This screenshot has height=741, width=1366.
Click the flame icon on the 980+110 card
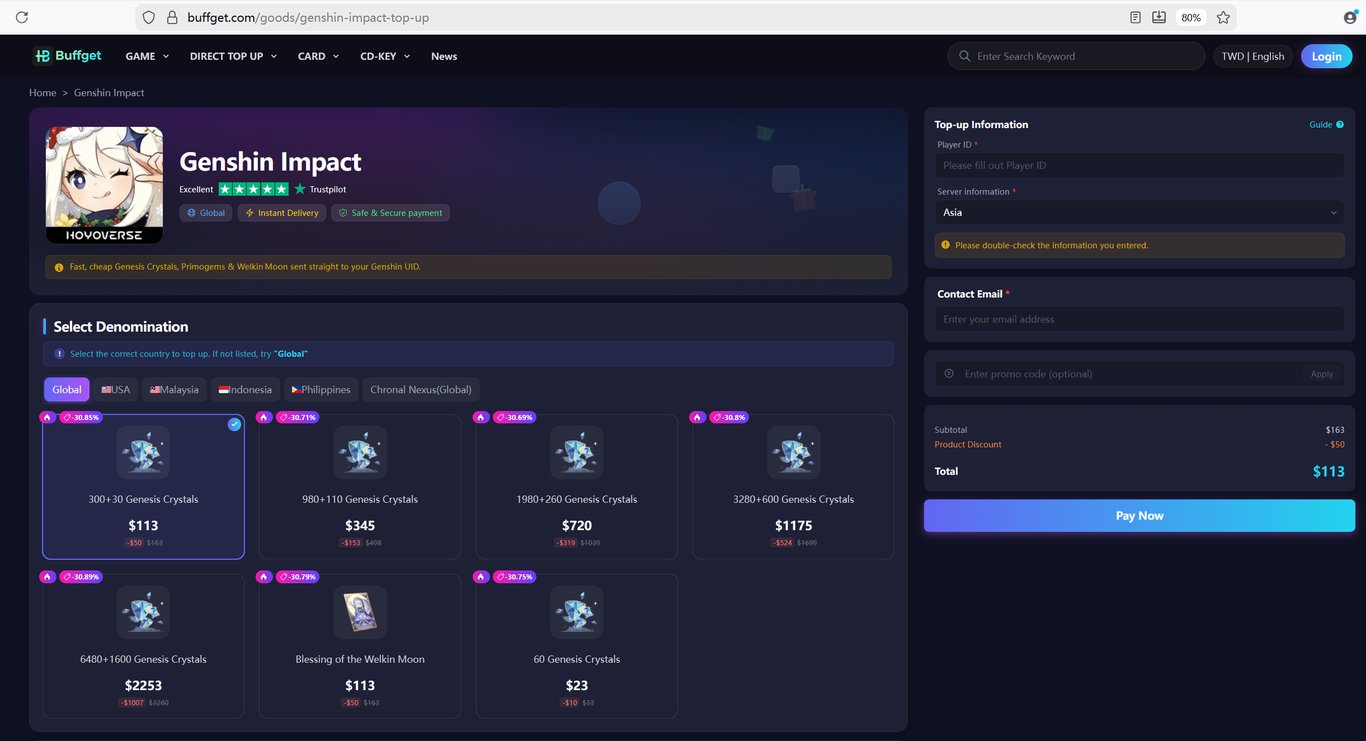[x=264, y=417]
